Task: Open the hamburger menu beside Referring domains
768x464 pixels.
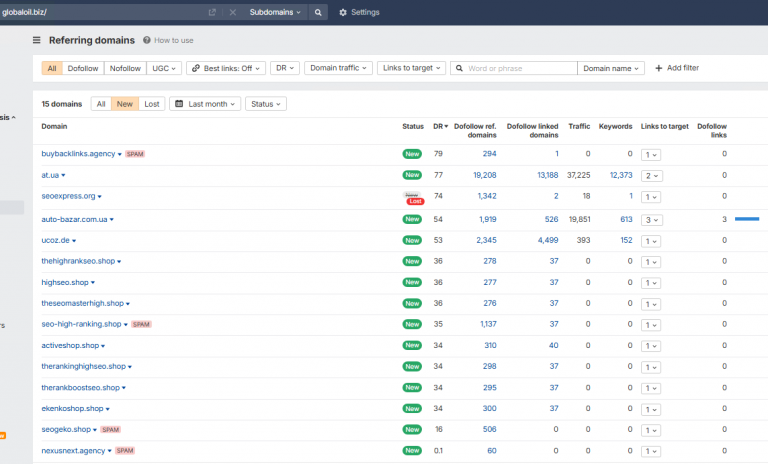Action: click(37, 40)
